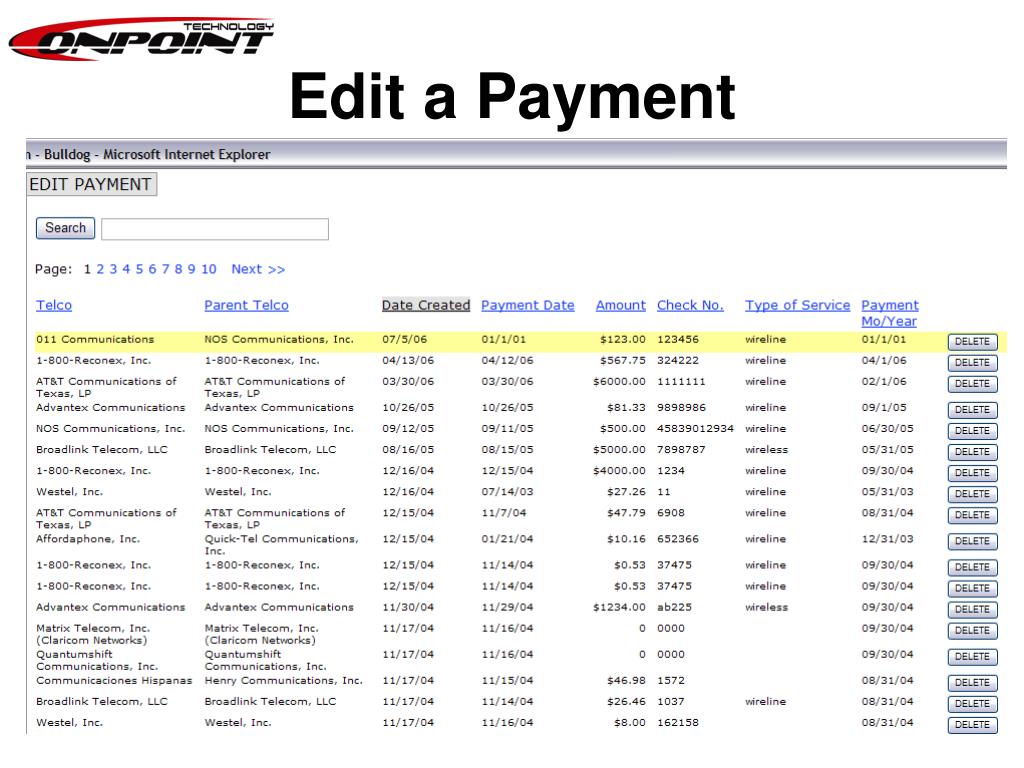The width and height of the screenshot is (1024, 768).
Task: Click the Search button
Action: point(65,228)
